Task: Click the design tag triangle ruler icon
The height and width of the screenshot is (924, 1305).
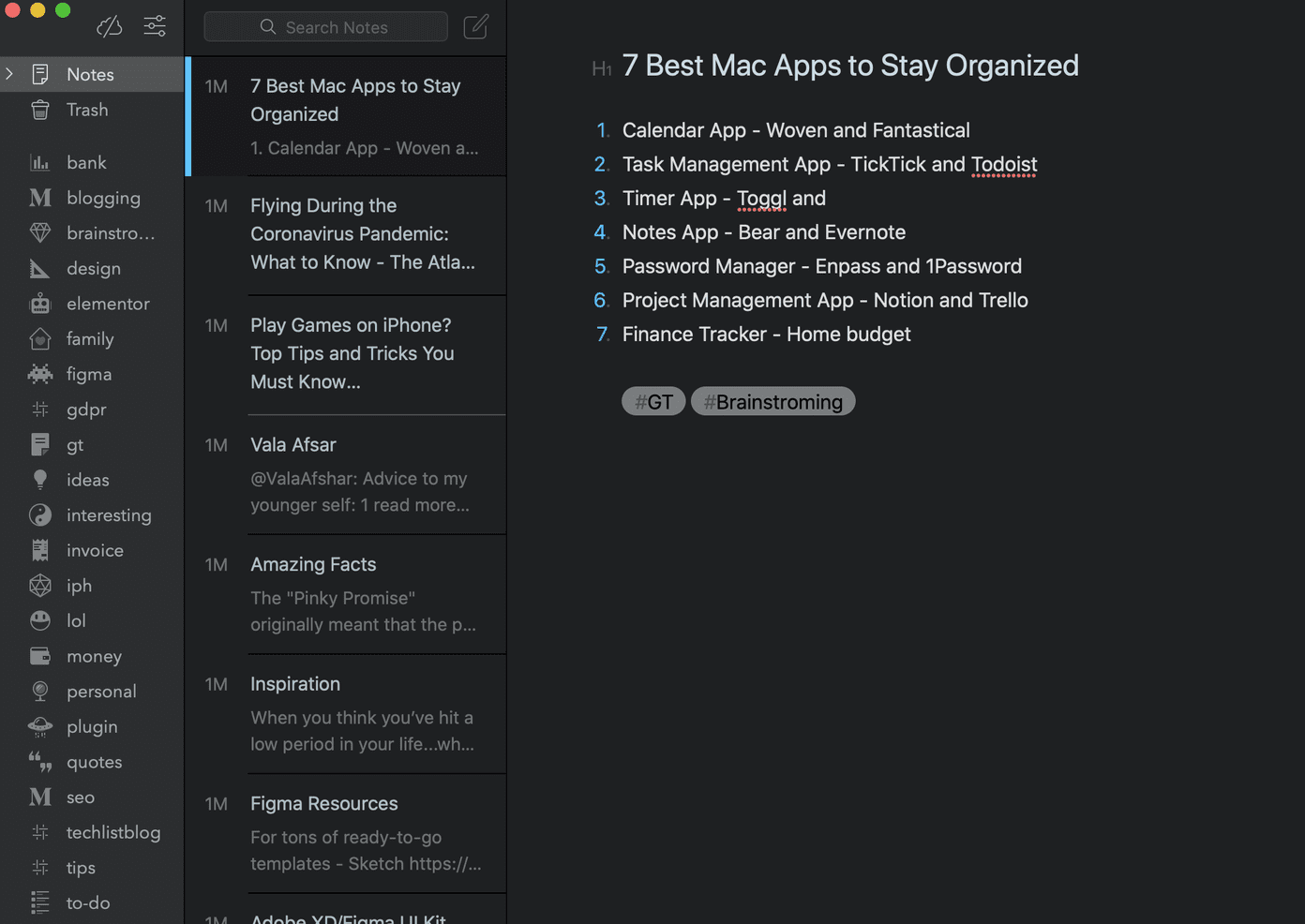Action: click(x=40, y=268)
